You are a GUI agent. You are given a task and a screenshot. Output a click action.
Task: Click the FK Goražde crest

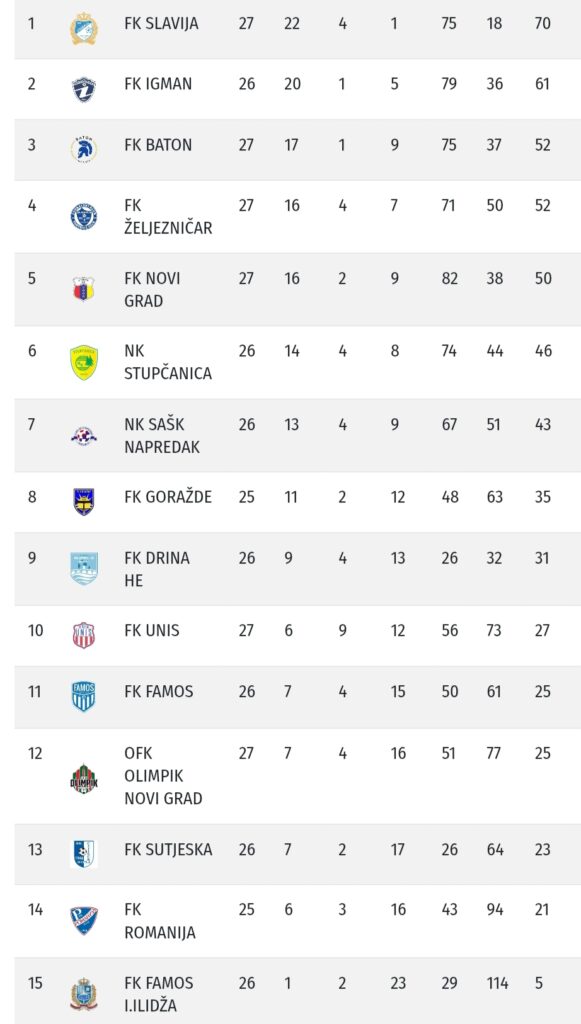[x=84, y=502]
